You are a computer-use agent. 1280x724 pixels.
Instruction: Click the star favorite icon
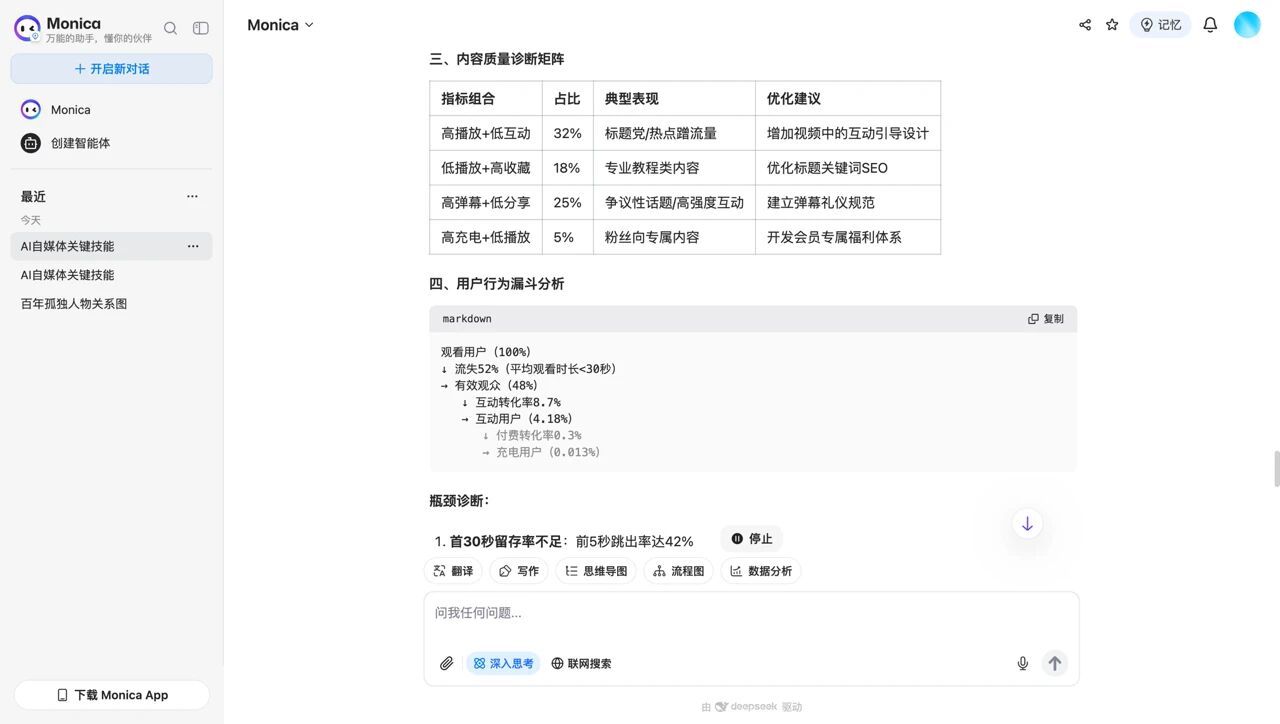click(x=1112, y=25)
